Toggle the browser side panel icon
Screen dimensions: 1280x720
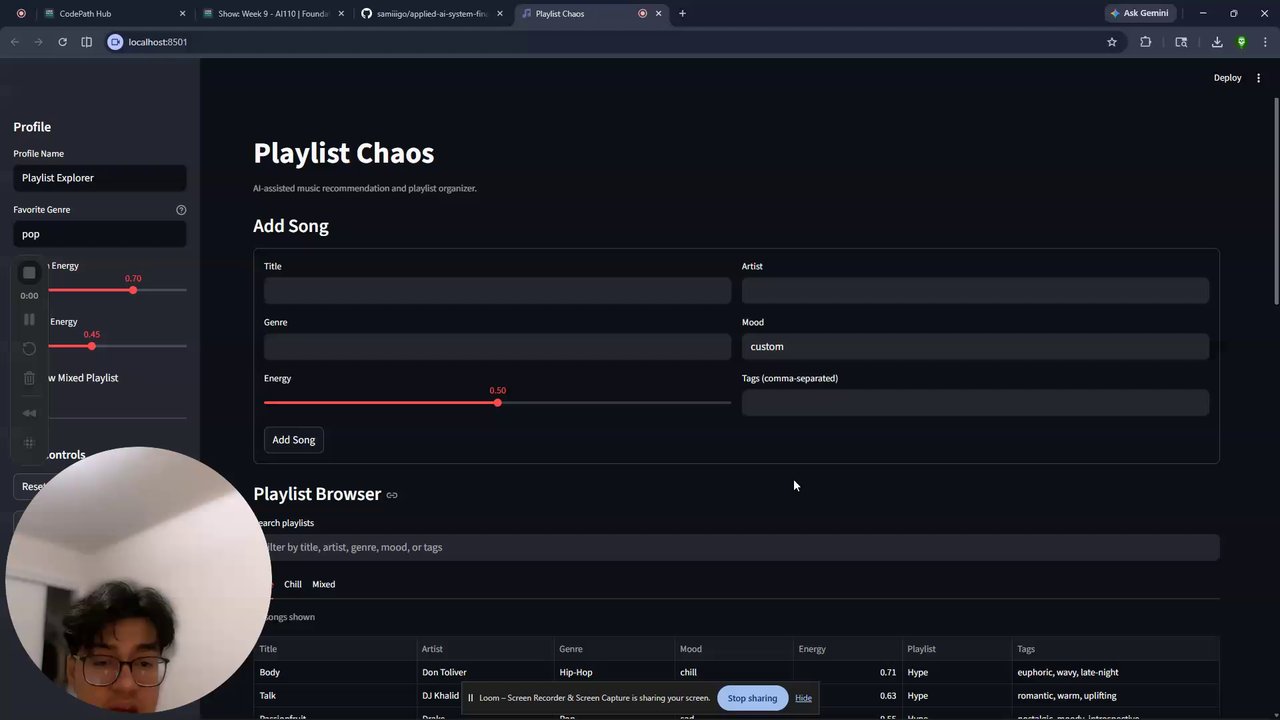coord(86,42)
